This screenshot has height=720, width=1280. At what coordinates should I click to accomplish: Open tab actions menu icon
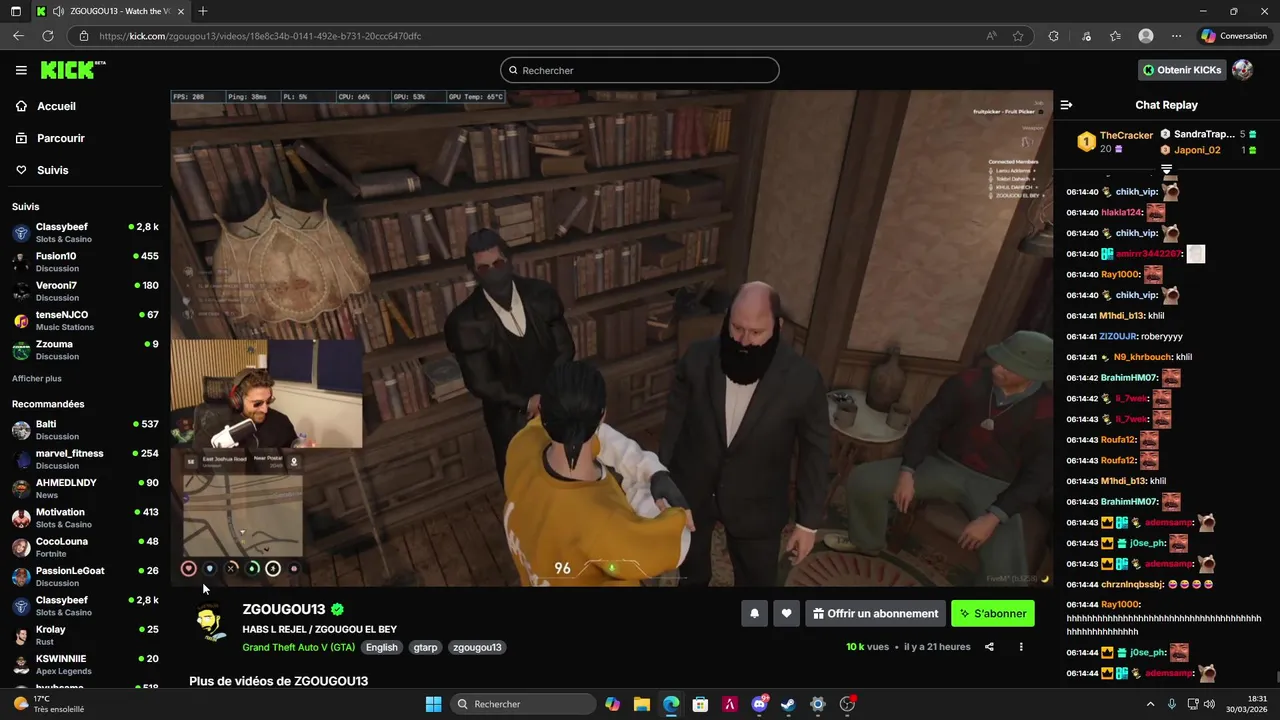15,11
